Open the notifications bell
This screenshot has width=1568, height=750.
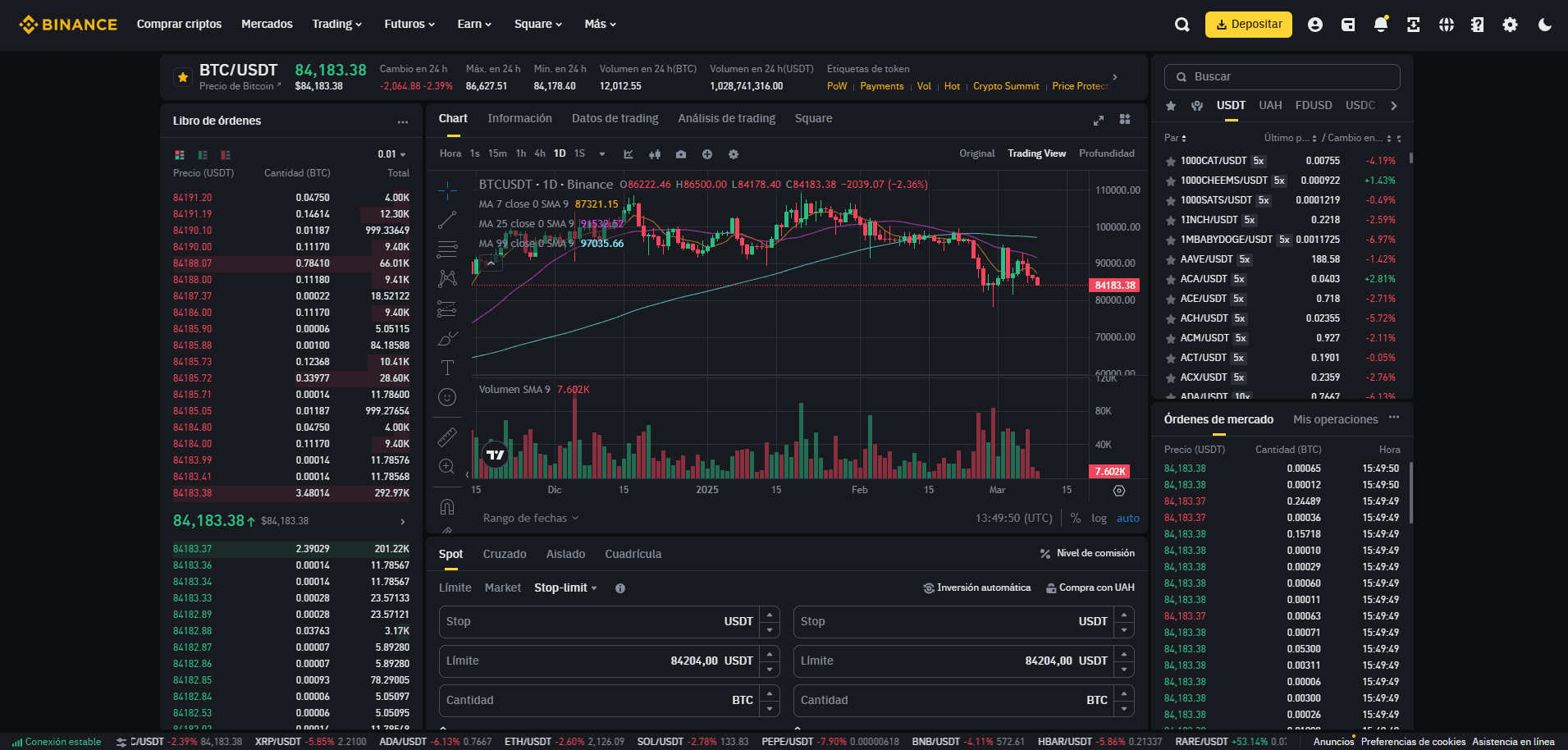tap(1381, 25)
